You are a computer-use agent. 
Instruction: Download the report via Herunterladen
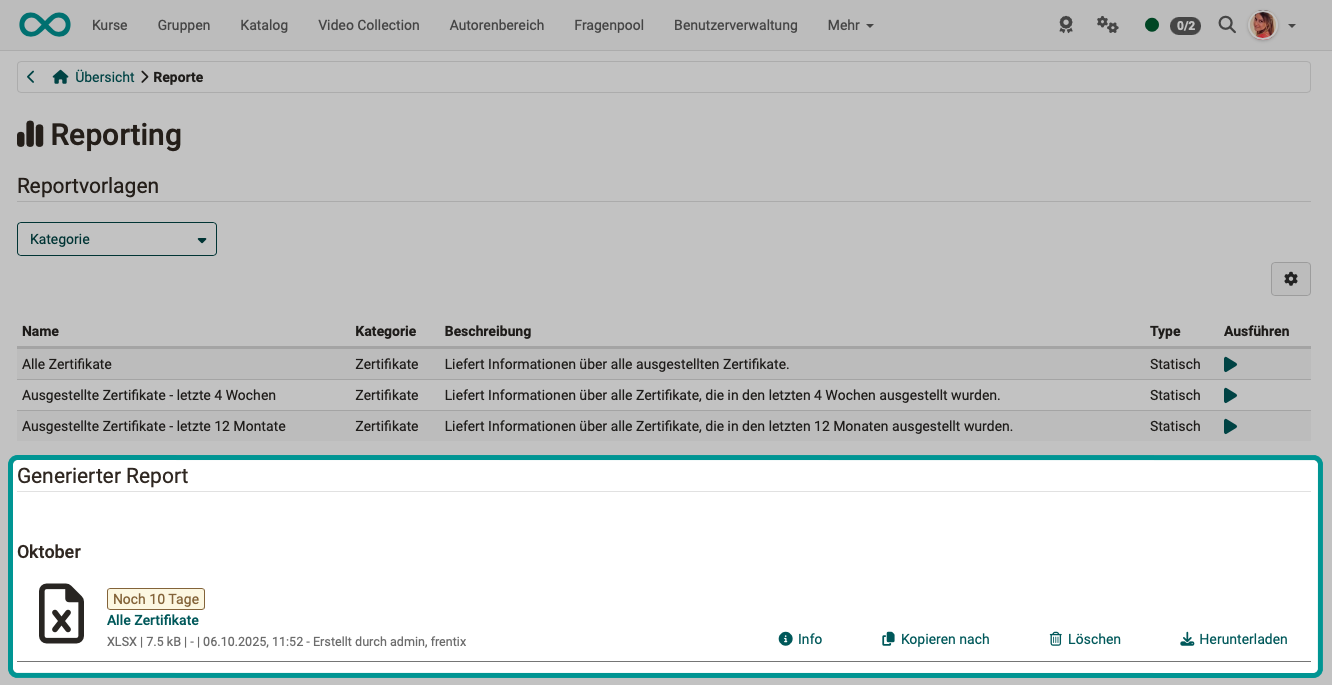tap(1234, 639)
